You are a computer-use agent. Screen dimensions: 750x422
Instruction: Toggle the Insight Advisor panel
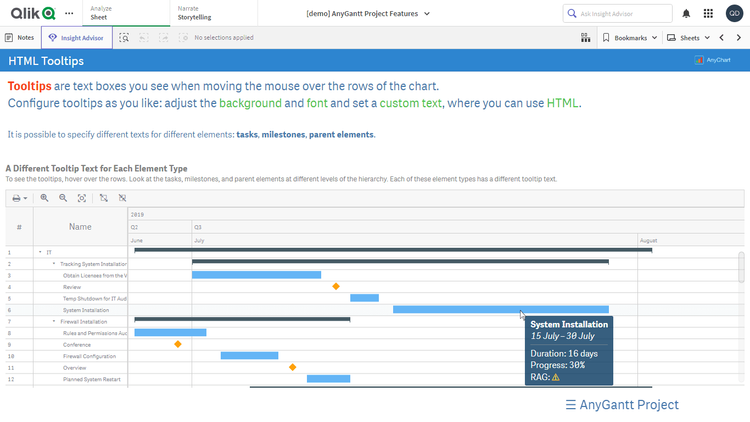76,37
